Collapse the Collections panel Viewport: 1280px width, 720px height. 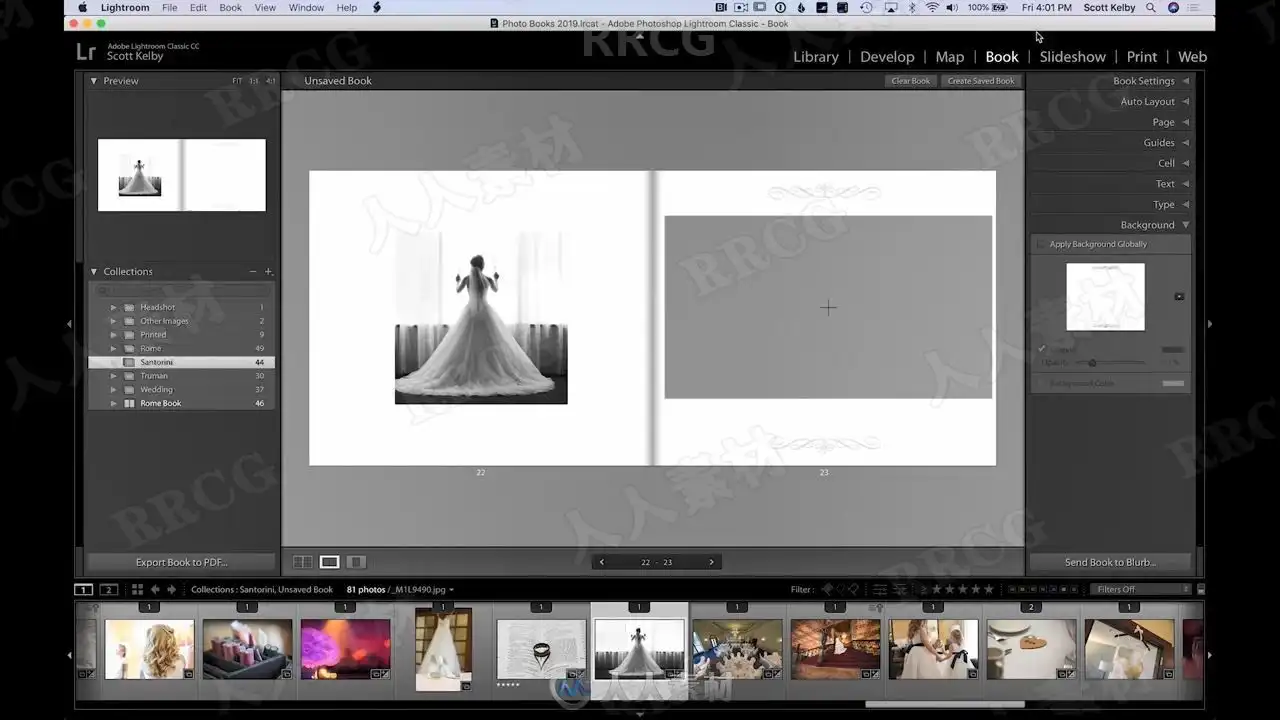click(94, 272)
